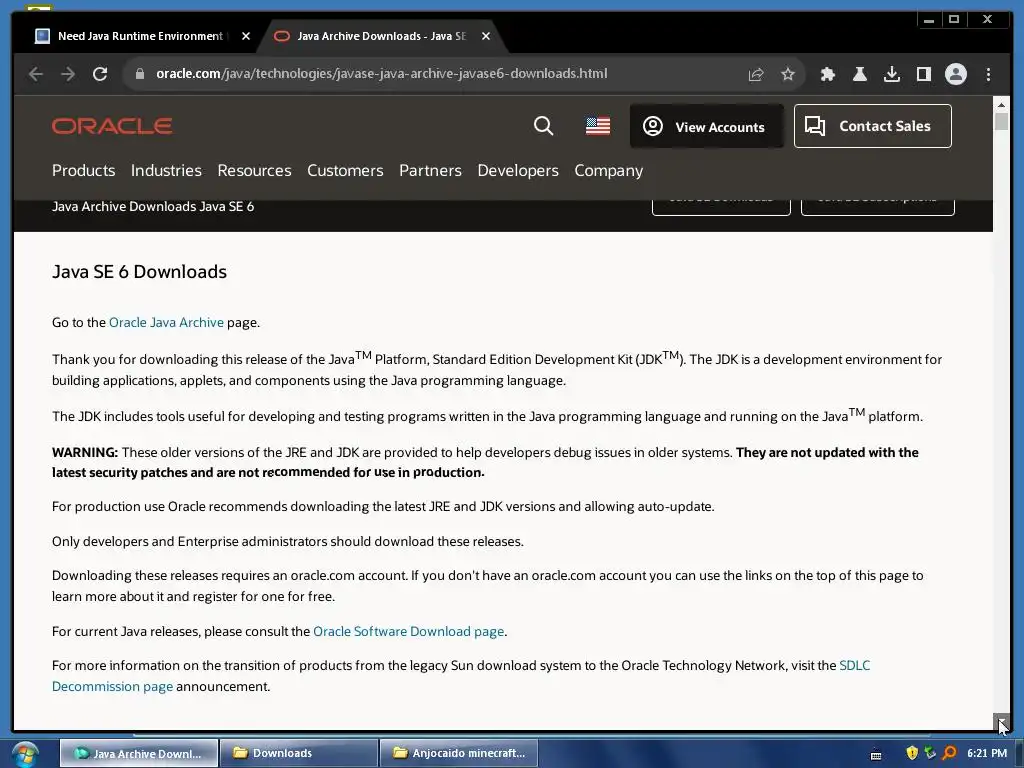The width and height of the screenshot is (1024, 768).
Task: Open Oracle site search
Action: pyautogui.click(x=543, y=125)
